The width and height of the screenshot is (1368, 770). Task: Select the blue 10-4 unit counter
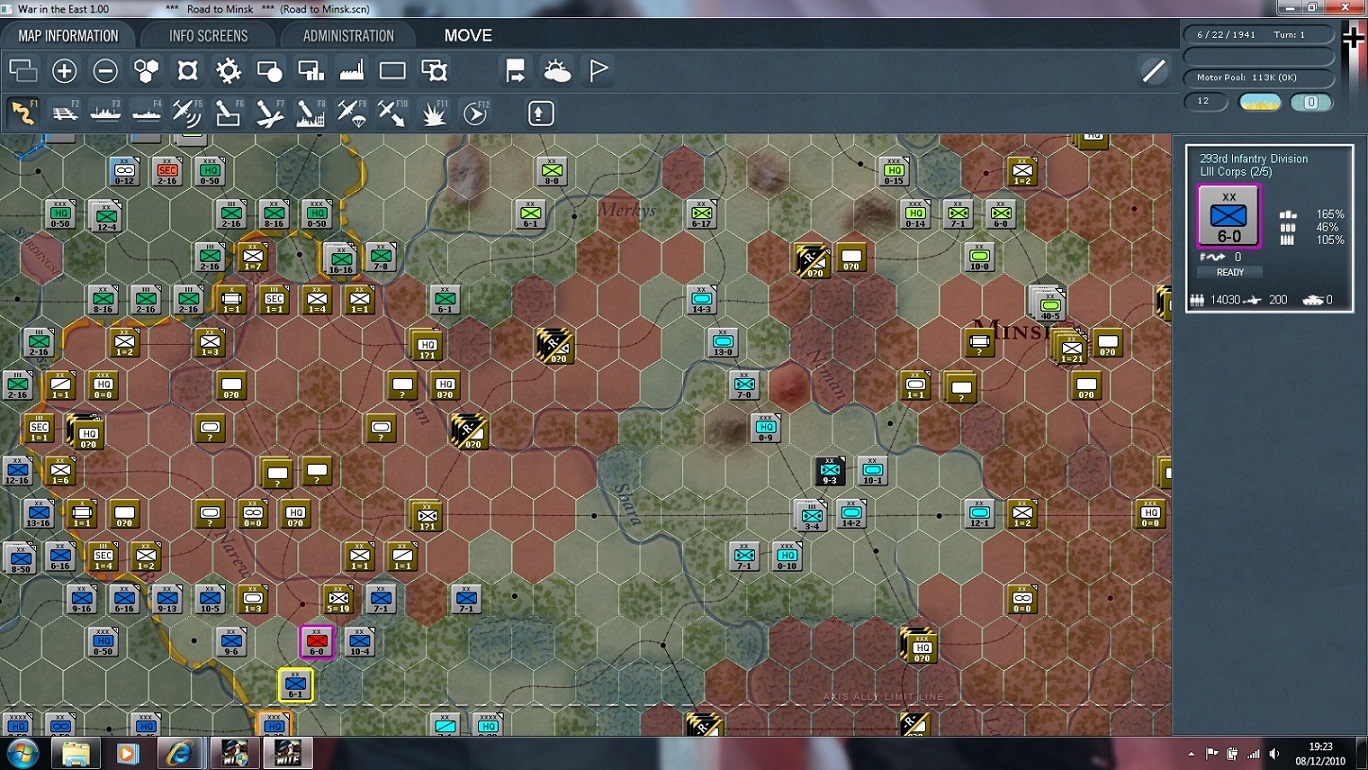coord(359,642)
